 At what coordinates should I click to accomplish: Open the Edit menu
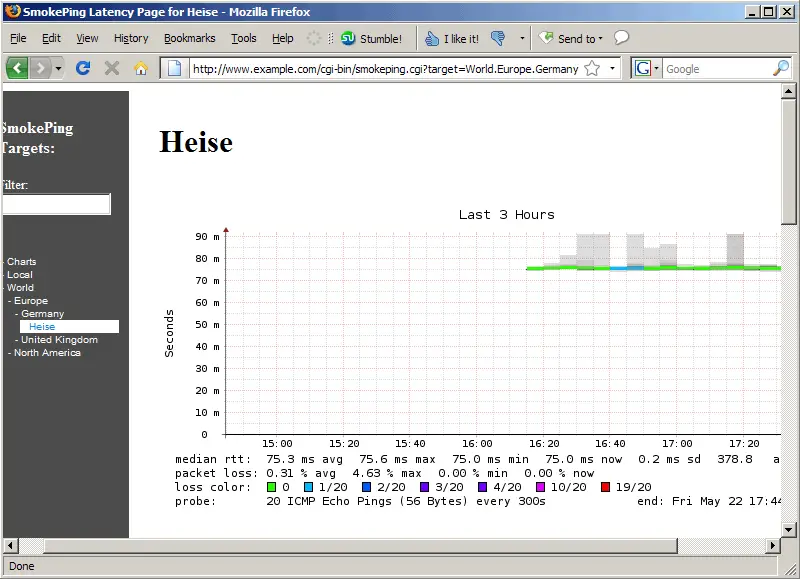51,38
